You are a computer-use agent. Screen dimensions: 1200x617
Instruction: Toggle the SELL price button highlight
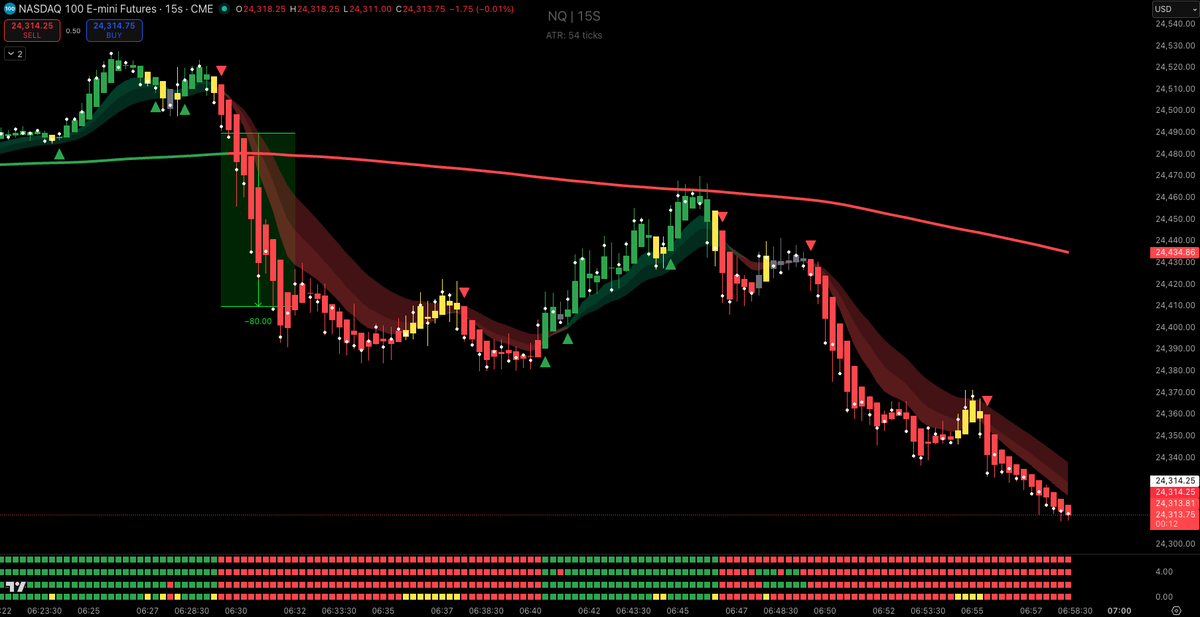(31, 30)
